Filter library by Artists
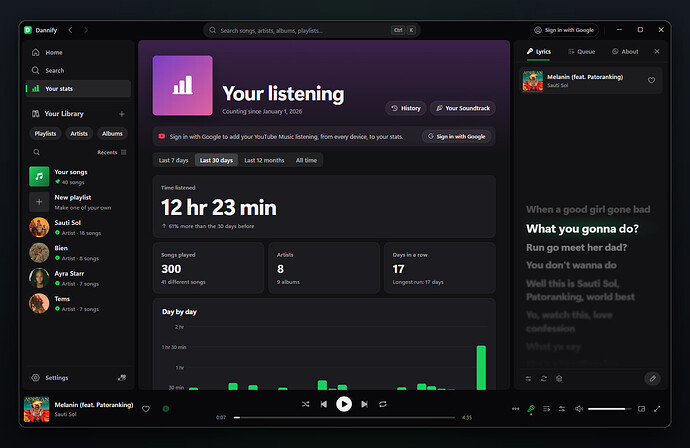The height and width of the screenshot is (448, 690). point(79,133)
